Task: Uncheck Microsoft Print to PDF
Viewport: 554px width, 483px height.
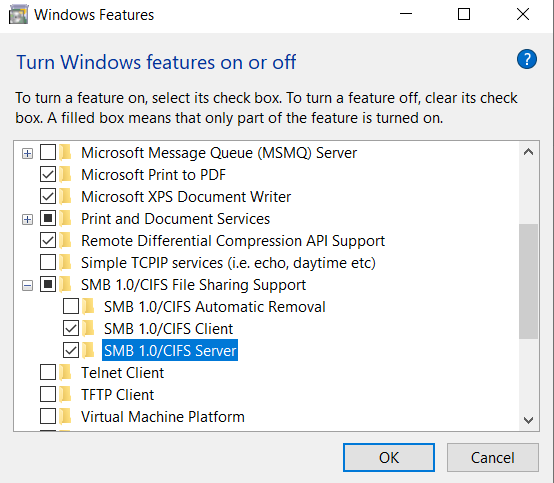Action: 48,175
